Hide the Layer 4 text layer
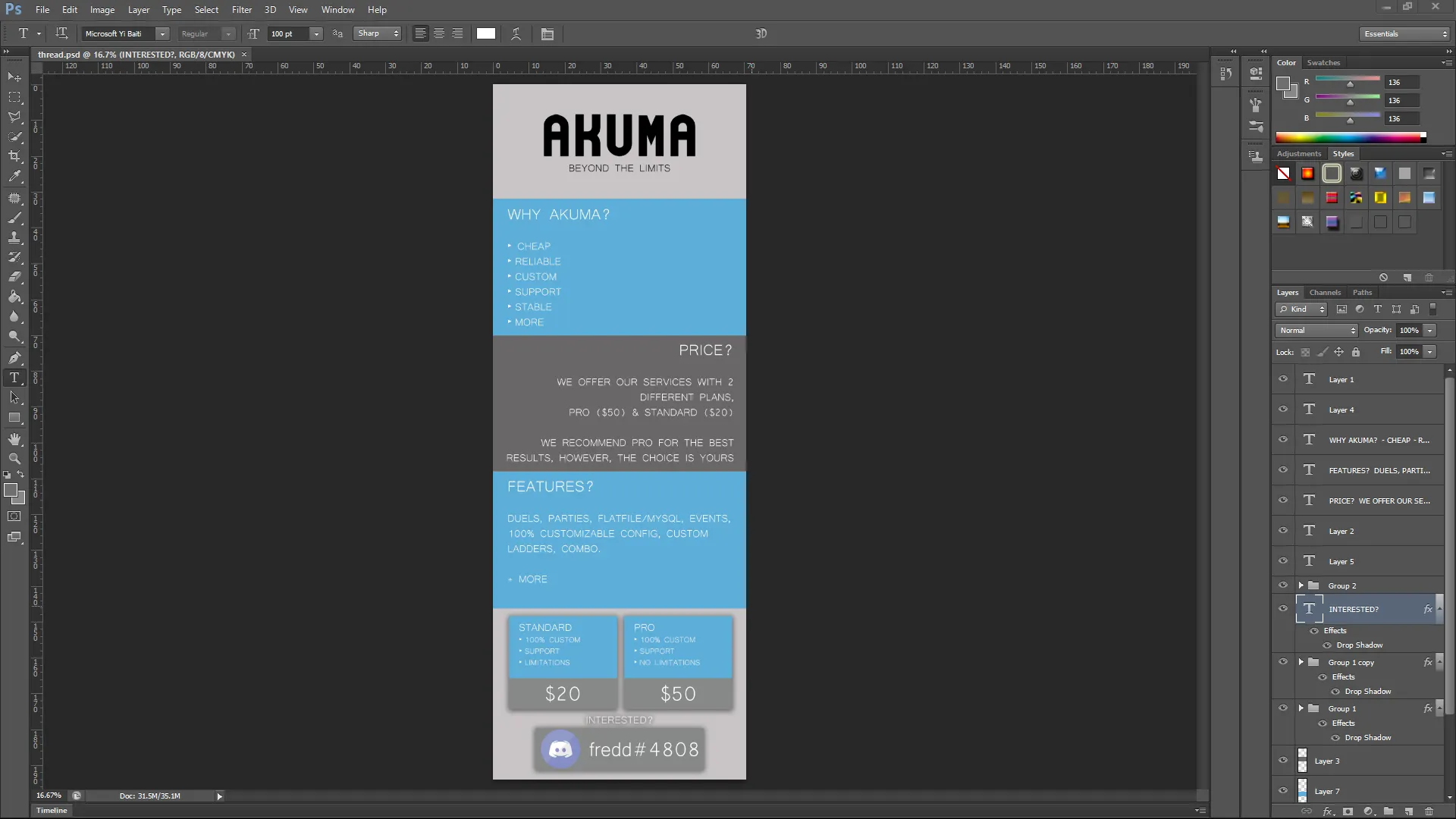Viewport: 1456px width, 819px height. (x=1283, y=409)
